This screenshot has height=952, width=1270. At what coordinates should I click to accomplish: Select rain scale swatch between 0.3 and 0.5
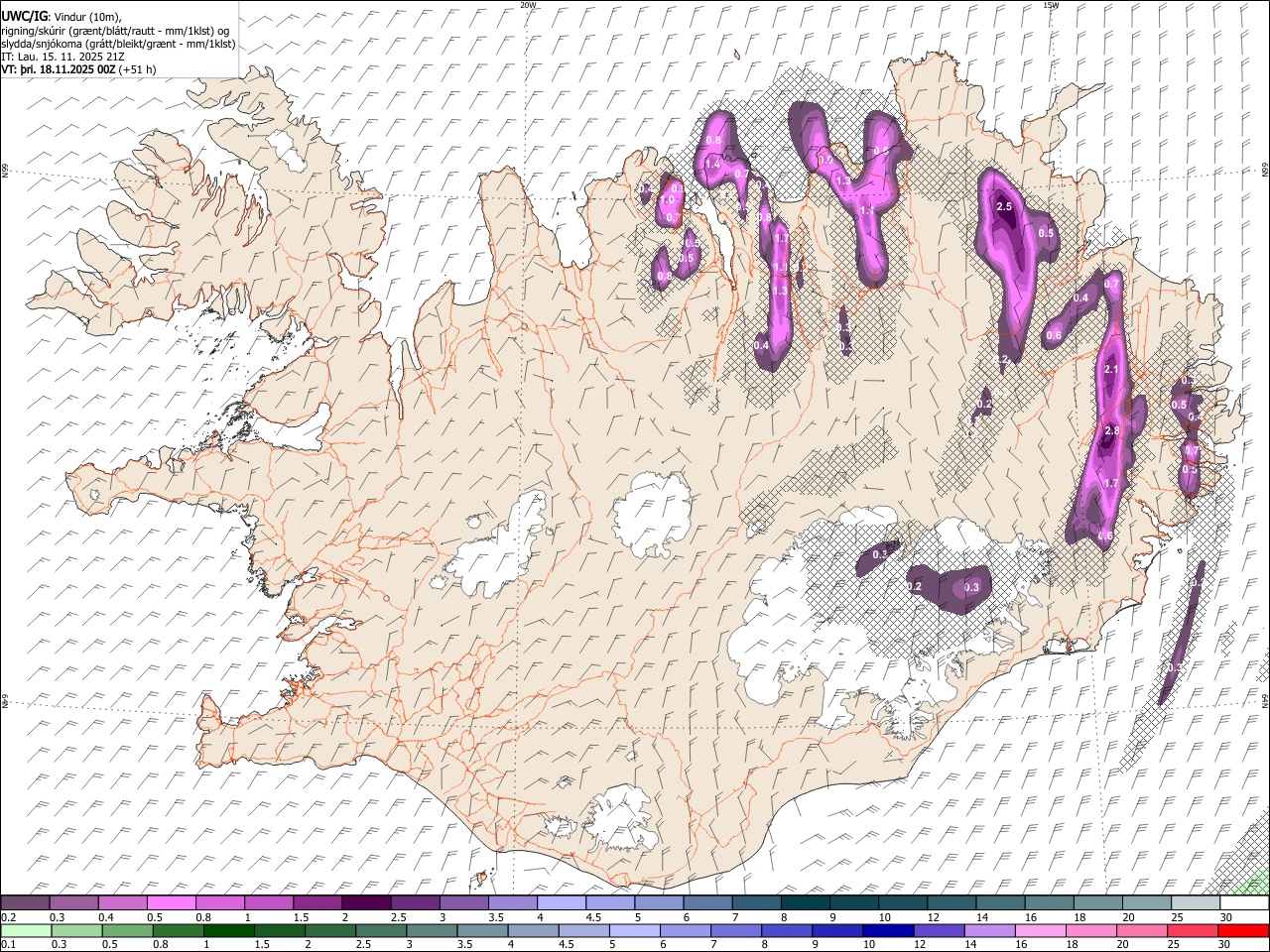(76, 930)
